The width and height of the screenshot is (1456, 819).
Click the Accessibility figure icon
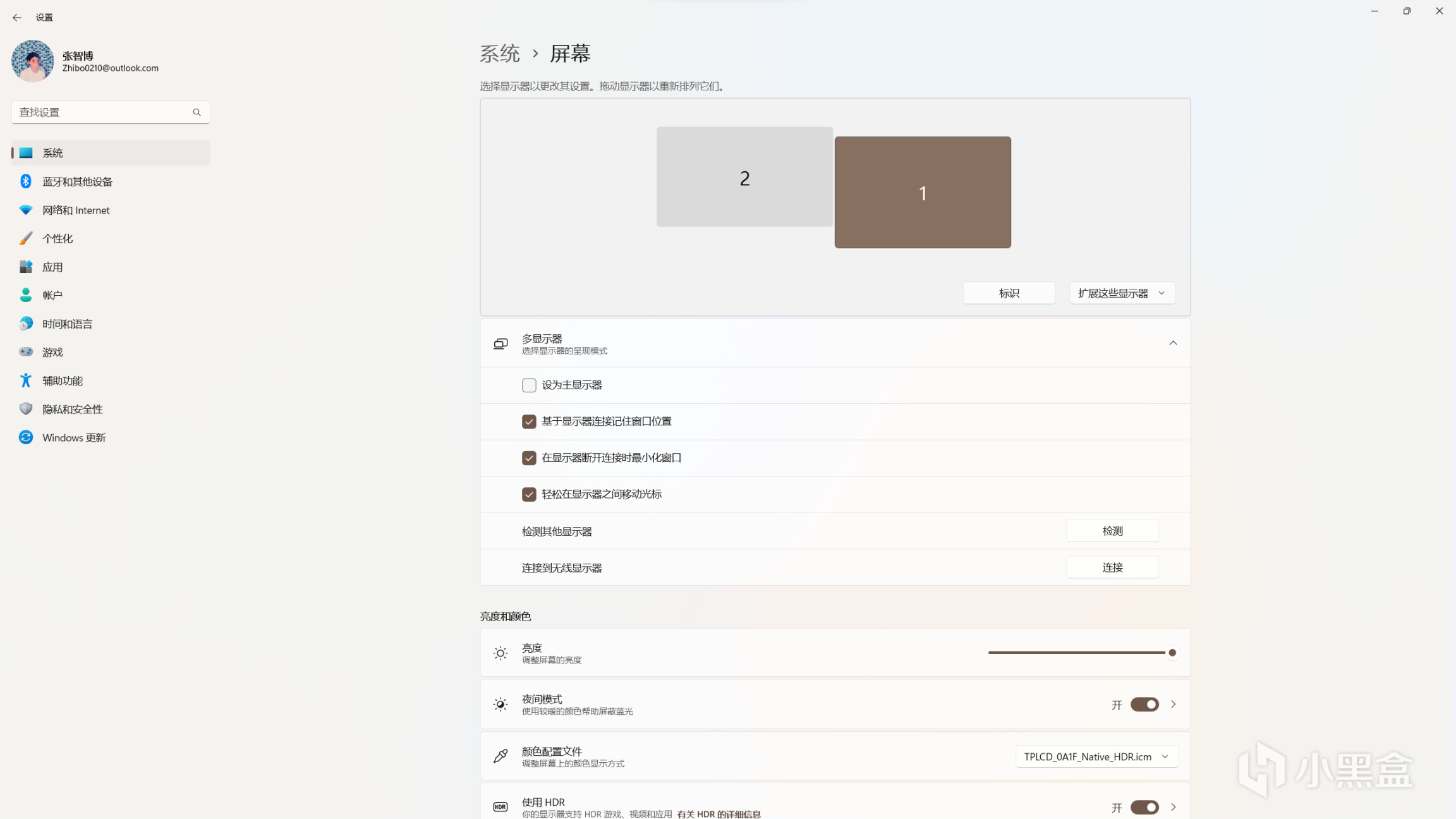tap(25, 380)
